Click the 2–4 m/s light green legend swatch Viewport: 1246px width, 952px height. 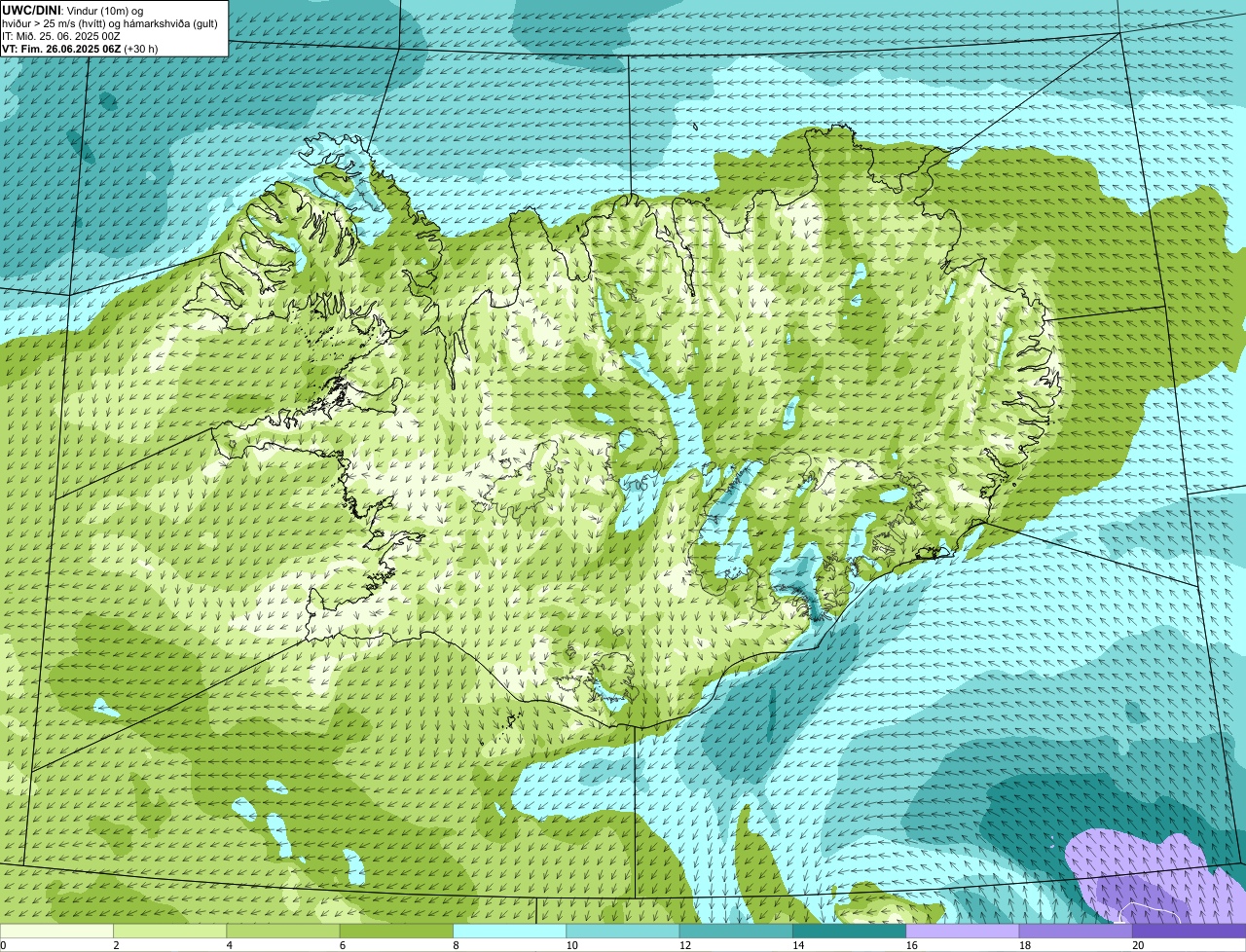pos(170,931)
